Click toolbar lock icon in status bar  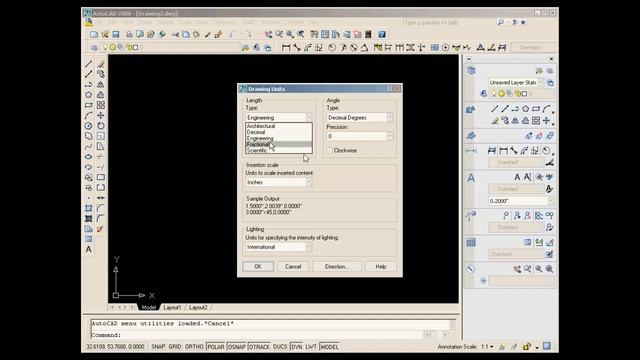click(x=527, y=347)
